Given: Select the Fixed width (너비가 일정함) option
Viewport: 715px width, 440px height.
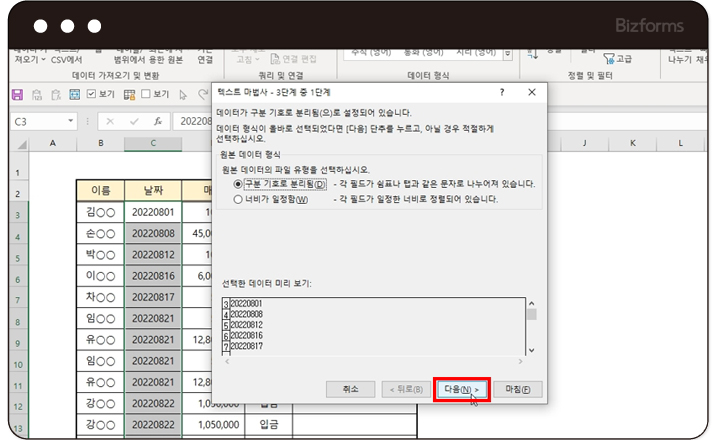Looking at the screenshot, I should 238,198.
